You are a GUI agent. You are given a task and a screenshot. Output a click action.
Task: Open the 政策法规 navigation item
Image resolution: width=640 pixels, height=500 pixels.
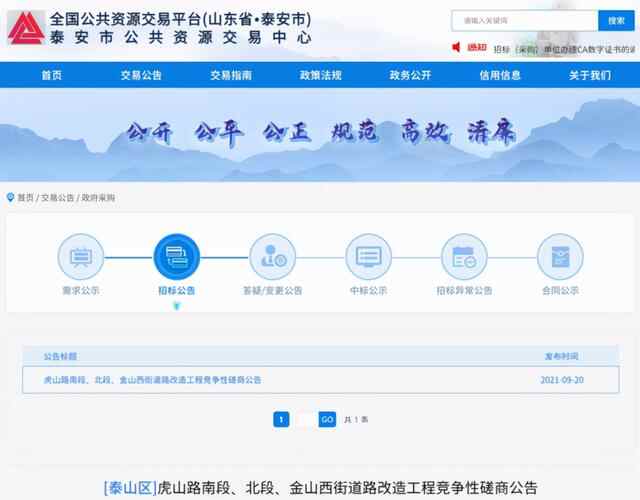[x=320, y=75]
